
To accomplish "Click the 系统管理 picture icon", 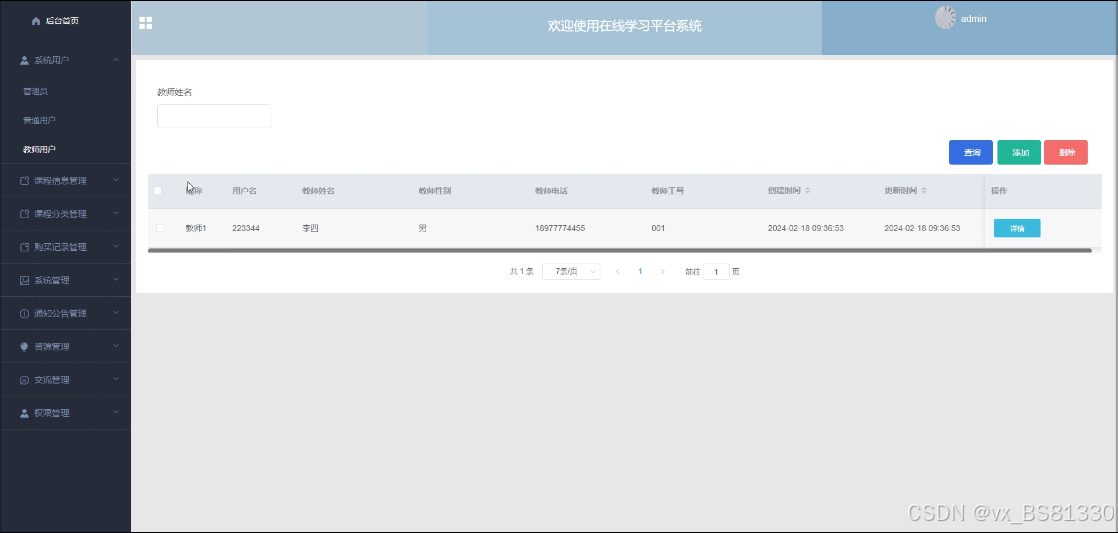I will click(x=25, y=281).
